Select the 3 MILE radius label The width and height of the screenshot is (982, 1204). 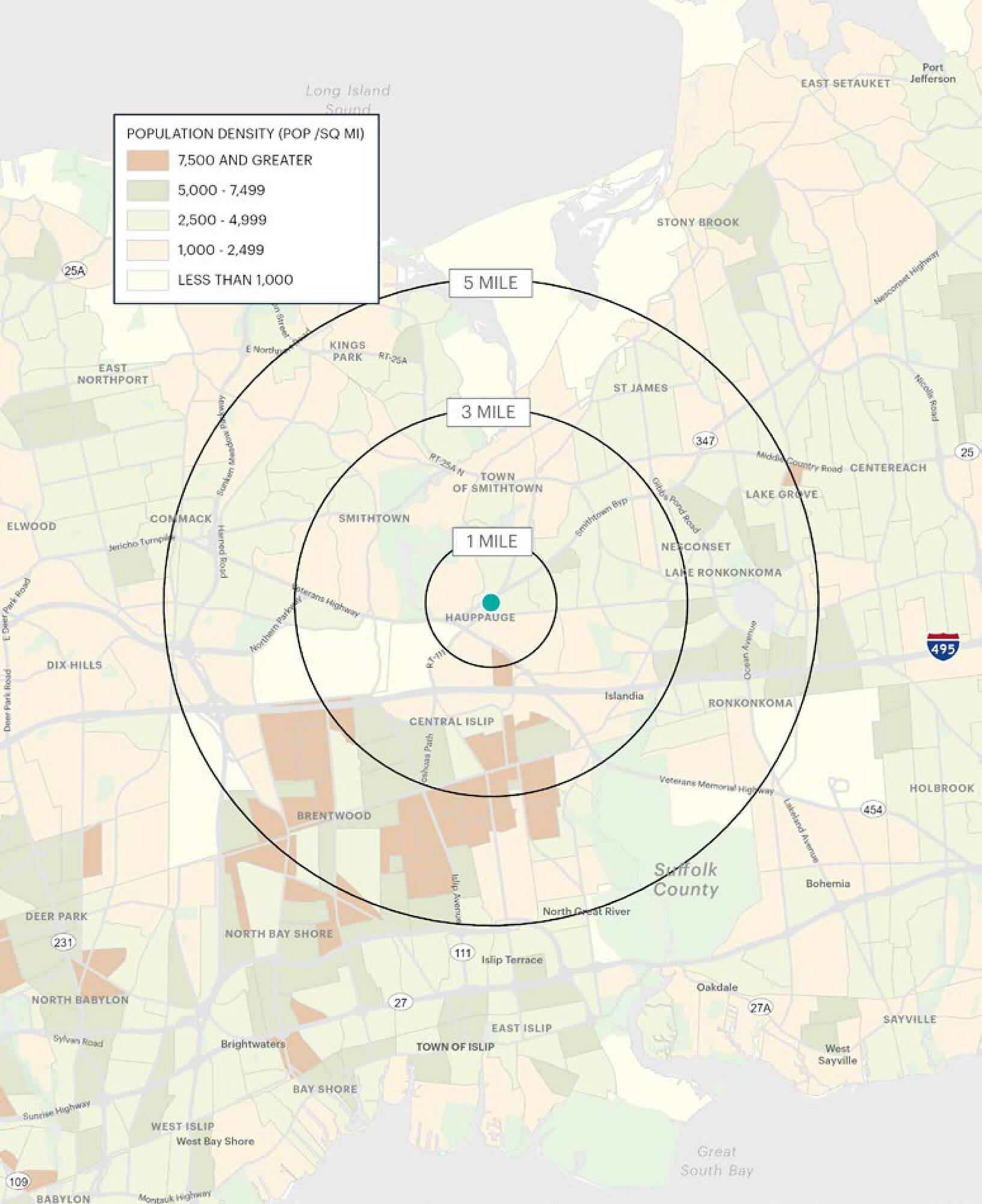coord(488,412)
